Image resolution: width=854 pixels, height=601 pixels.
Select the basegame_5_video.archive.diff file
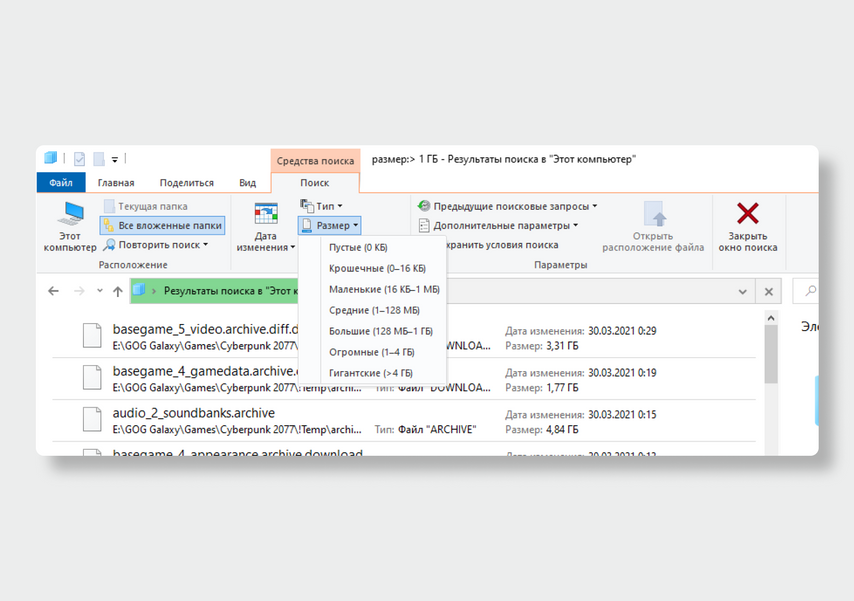tap(404, 337)
